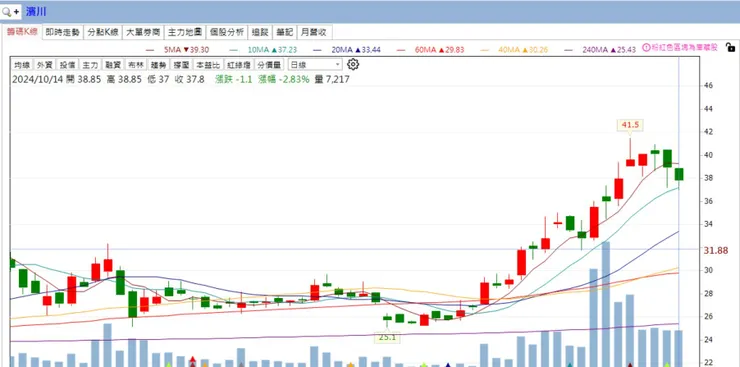740x367 pixels.
Task: Click the 收 37.8 closing price
Action: click(189, 79)
